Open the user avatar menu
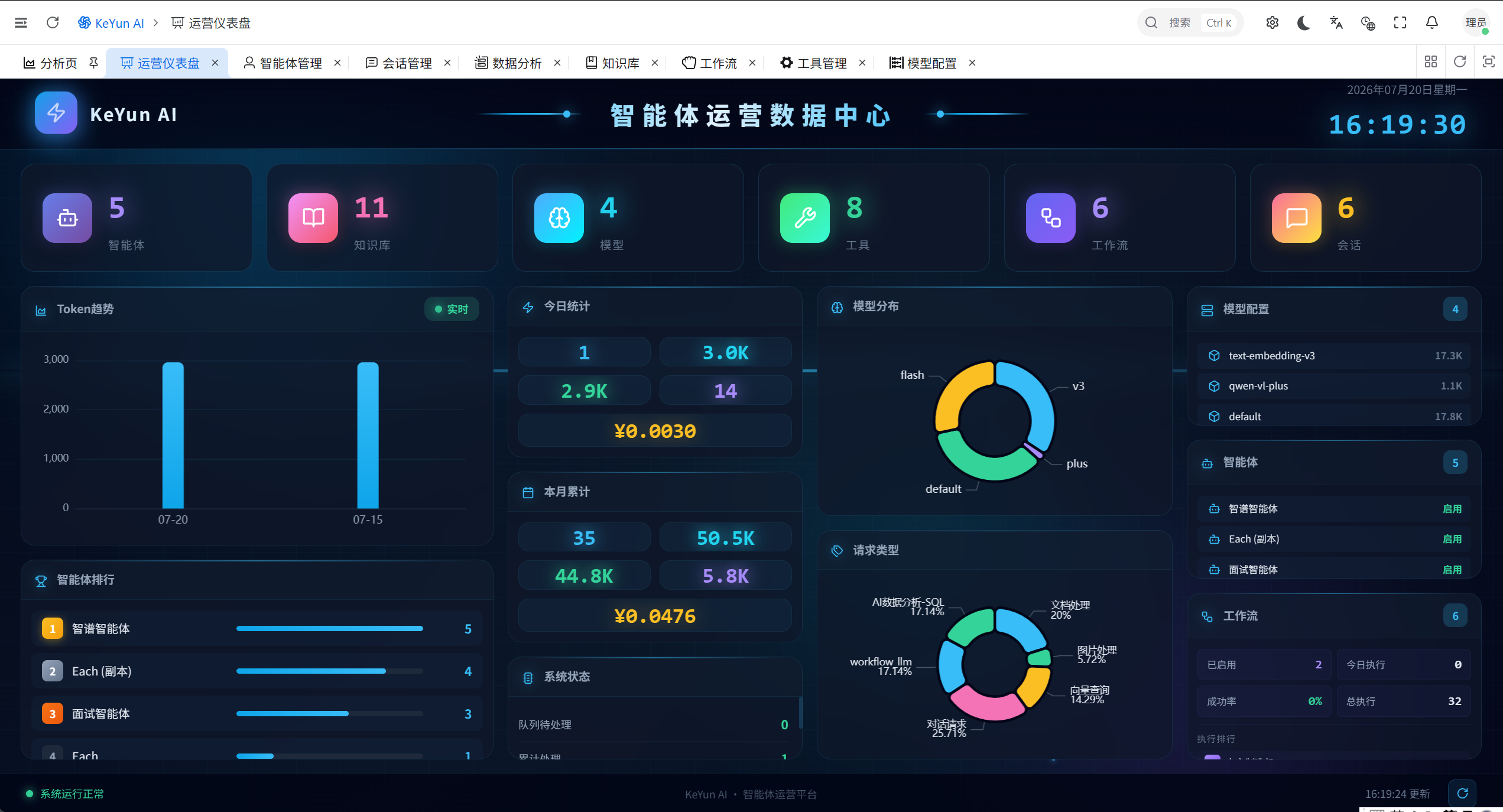 (1475, 22)
